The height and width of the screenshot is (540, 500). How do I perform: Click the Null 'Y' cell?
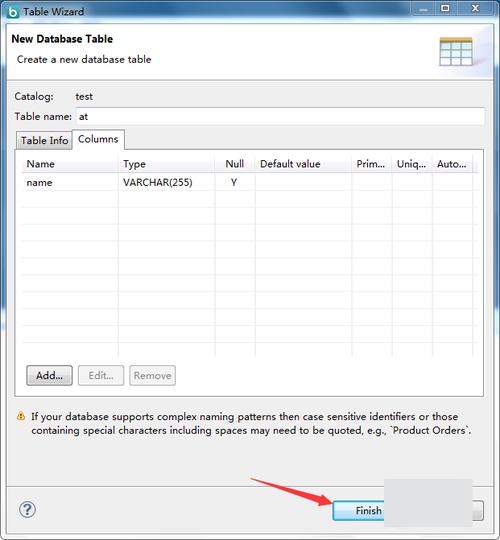point(235,182)
